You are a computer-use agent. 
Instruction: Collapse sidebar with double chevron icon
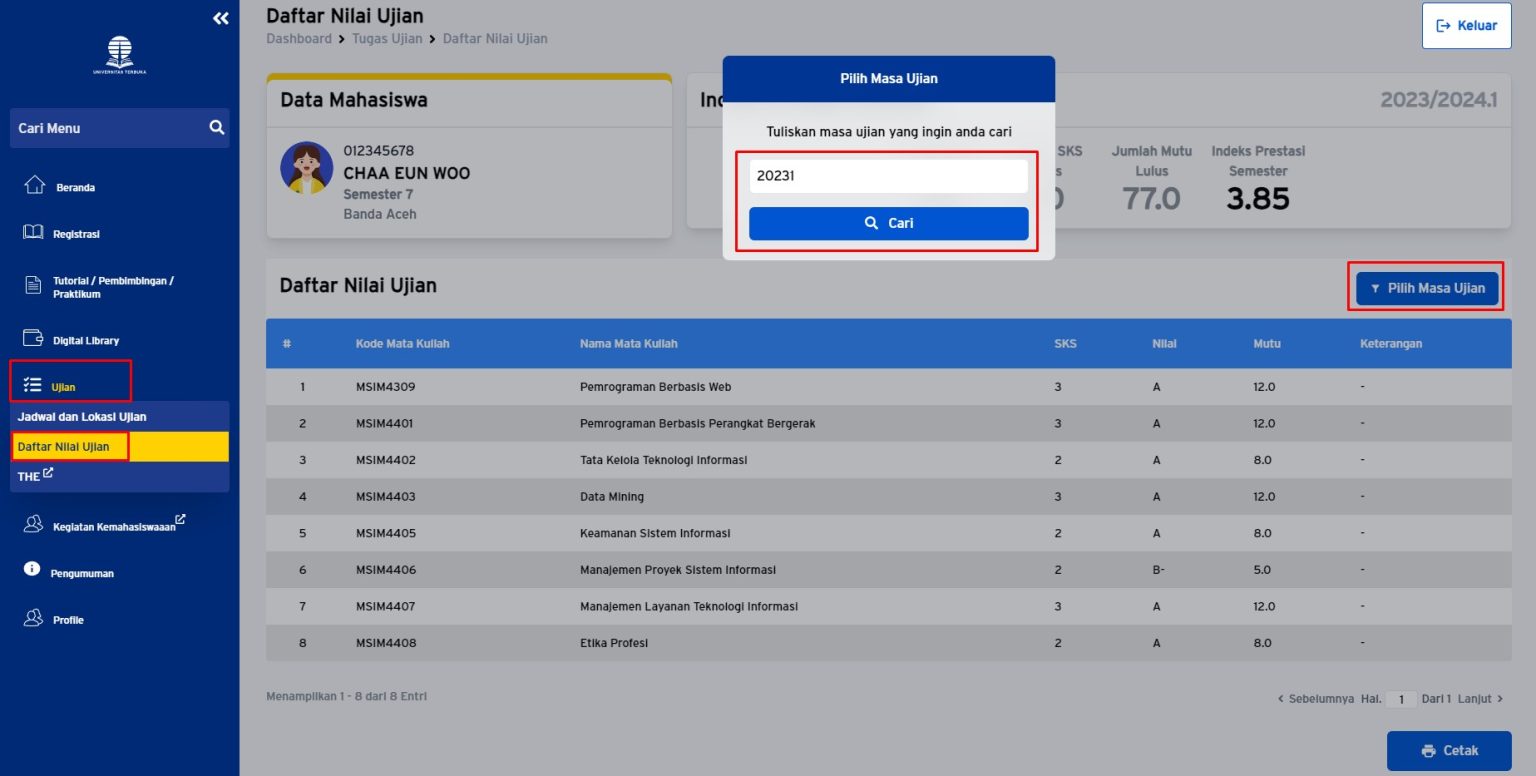(220, 18)
